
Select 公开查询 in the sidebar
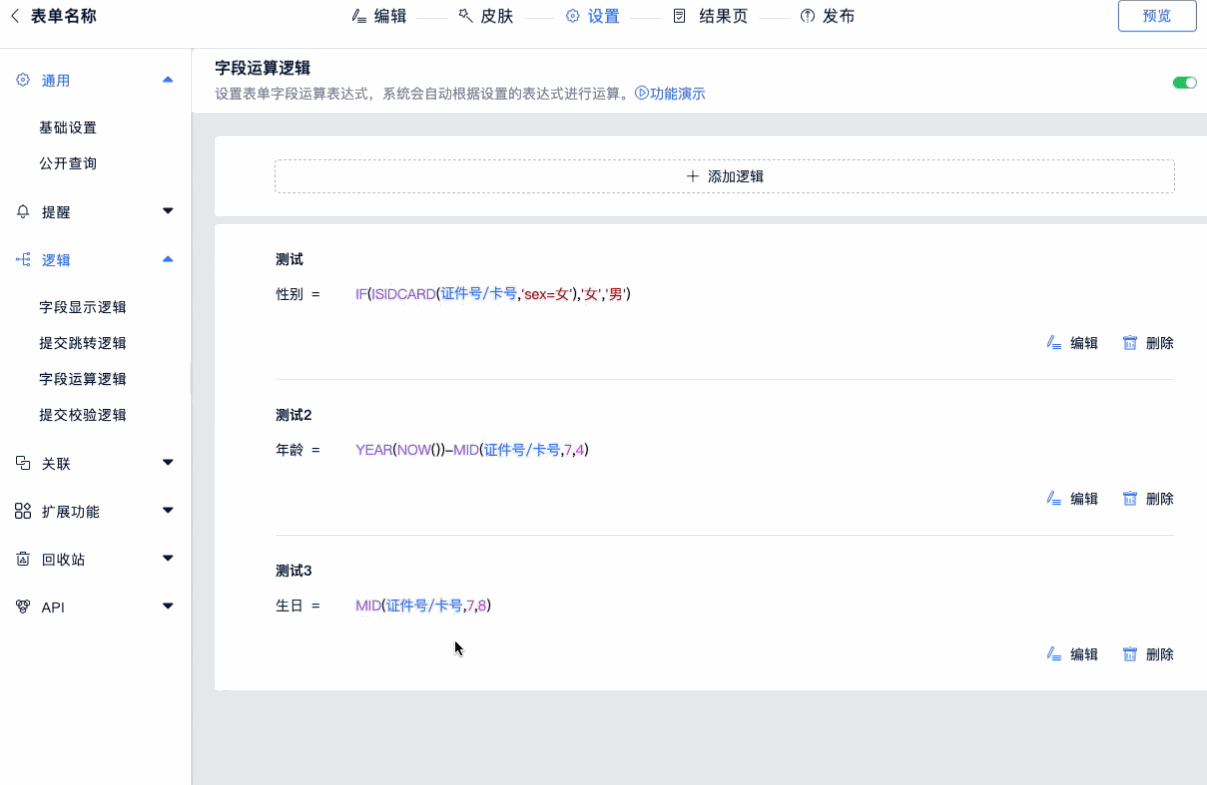[68, 163]
